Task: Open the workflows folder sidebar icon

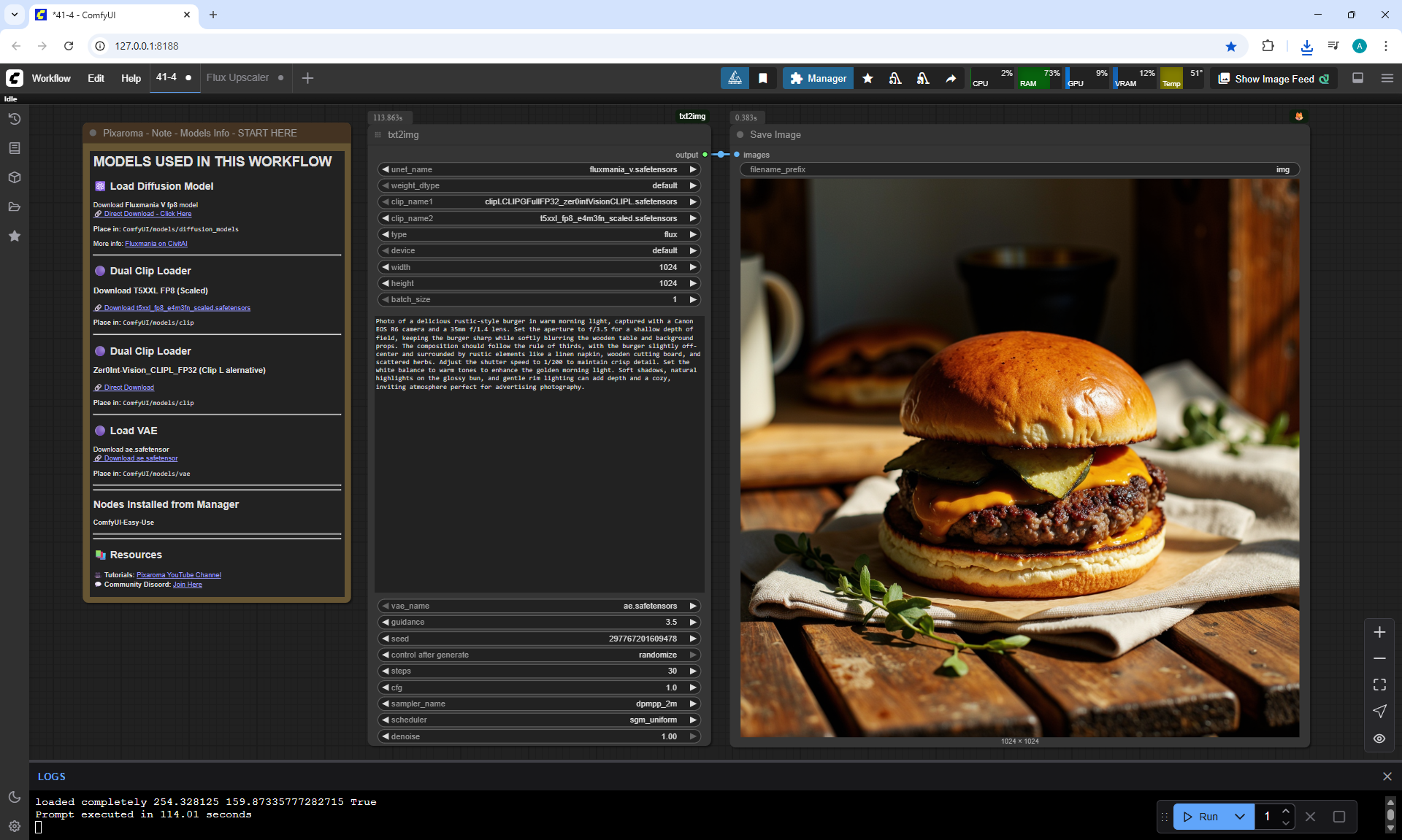Action: (14, 207)
